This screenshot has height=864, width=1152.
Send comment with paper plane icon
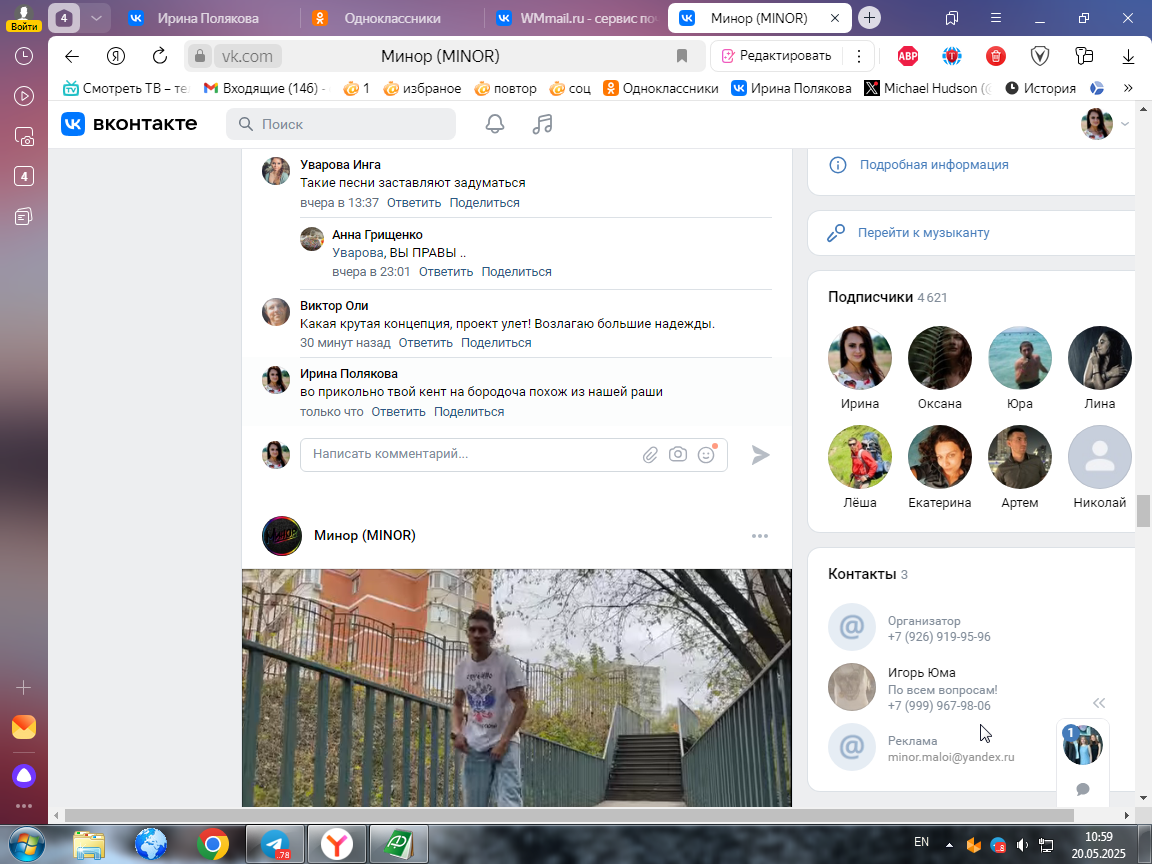(x=760, y=455)
